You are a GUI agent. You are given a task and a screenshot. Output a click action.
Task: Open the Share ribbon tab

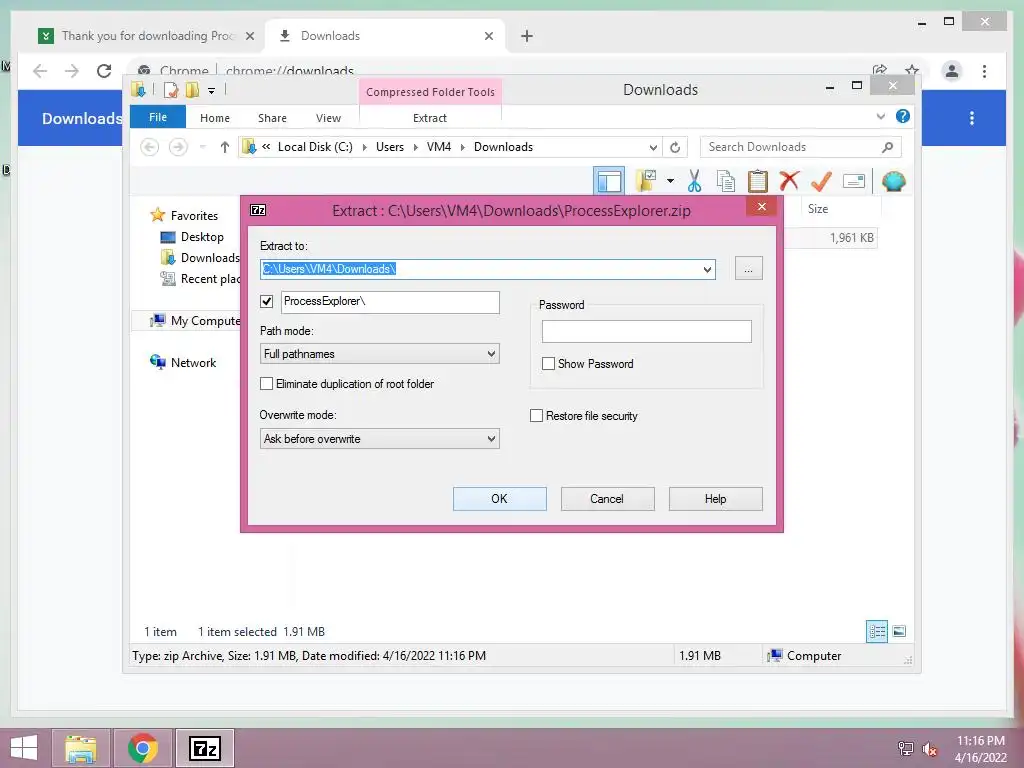tap(272, 118)
